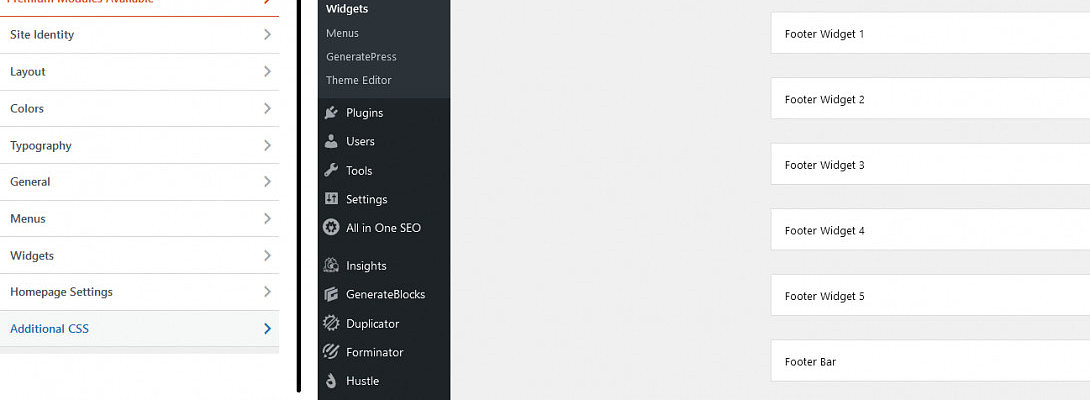Viewport: 1090px width, 400px height.
Task: Click the All in One SEO gear icon
Action: 332,227
